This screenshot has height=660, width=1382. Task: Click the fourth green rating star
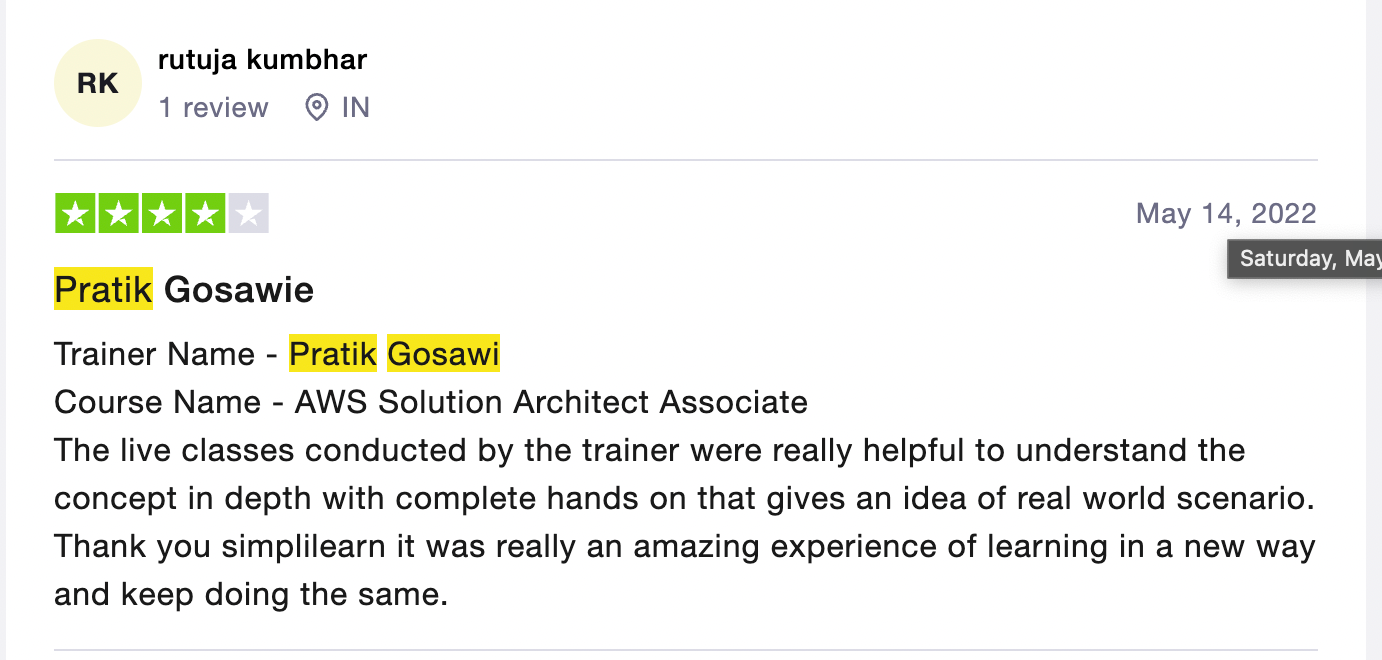(205, 214)
